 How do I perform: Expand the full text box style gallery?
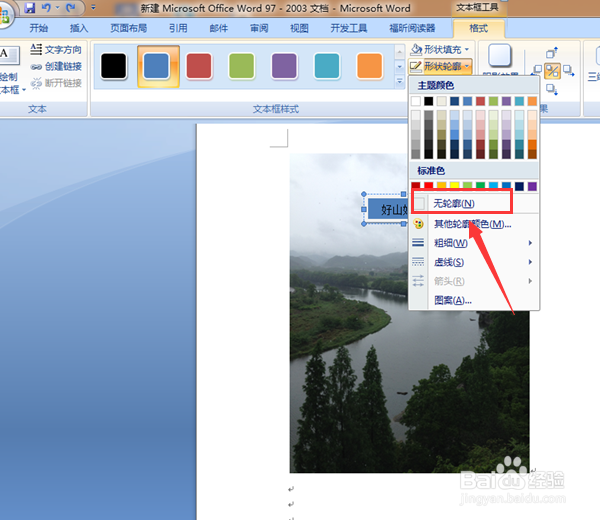pyautogui.click(x=399, y=81)
